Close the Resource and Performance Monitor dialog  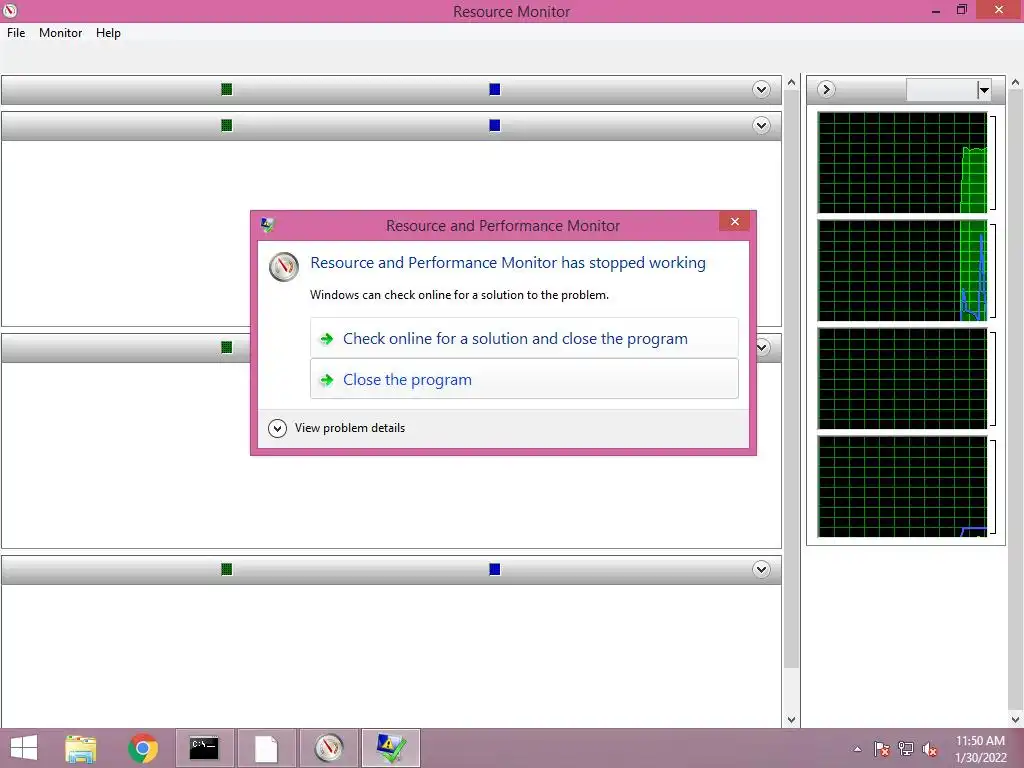click(734, 221)
